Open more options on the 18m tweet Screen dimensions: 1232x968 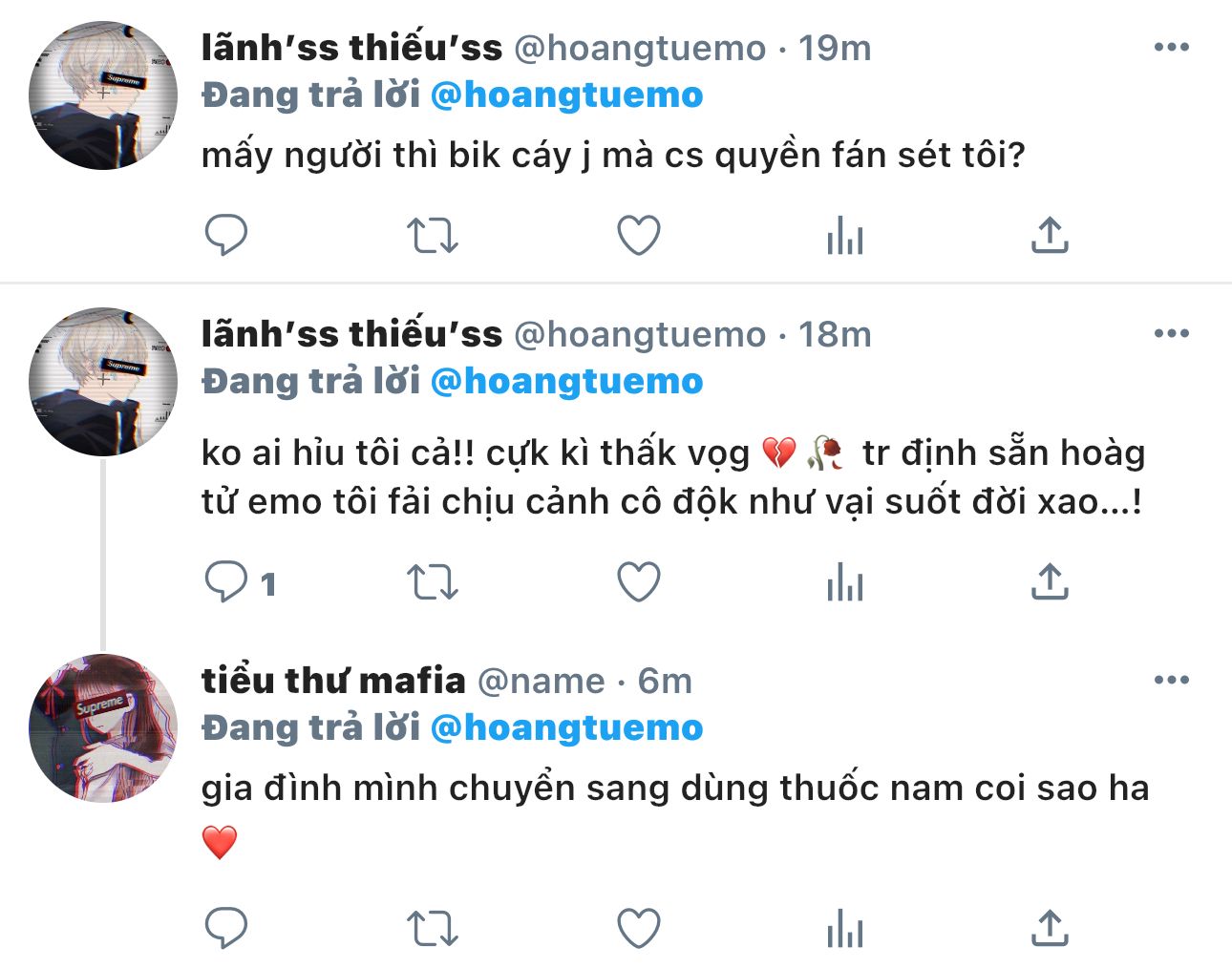click(1171, 334)
